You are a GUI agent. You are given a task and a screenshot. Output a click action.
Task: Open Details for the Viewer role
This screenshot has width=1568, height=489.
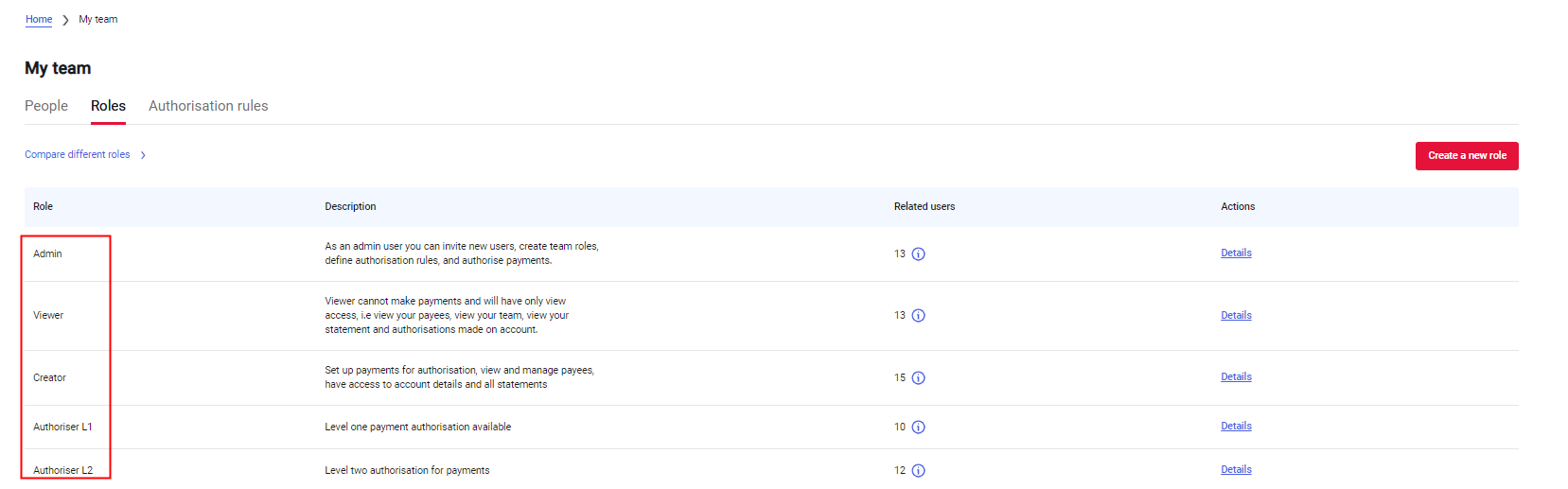click(x=1236, y=315)
